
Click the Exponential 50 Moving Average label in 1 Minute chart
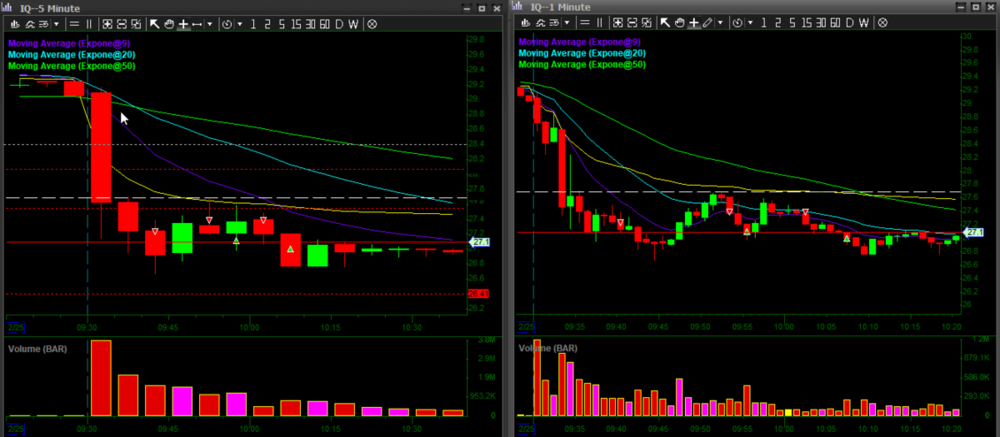coord(582,64)
